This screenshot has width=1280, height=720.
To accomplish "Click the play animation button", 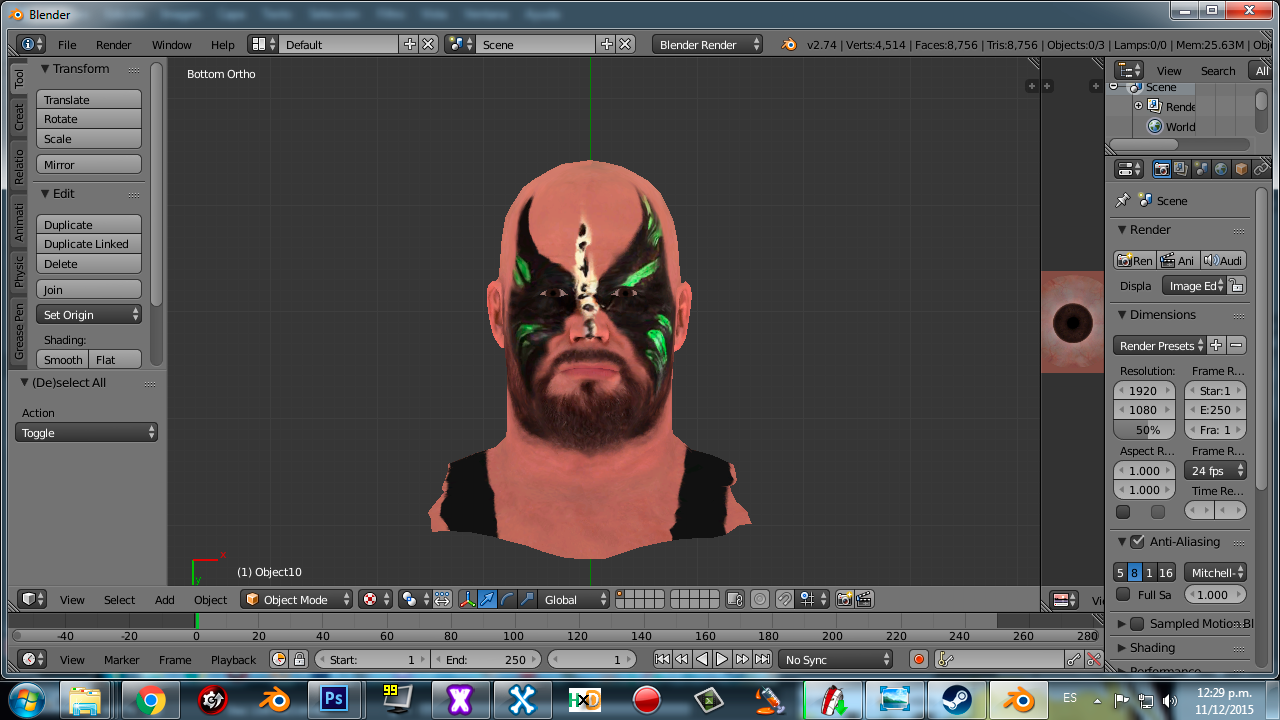I will (x=722, y=659).
